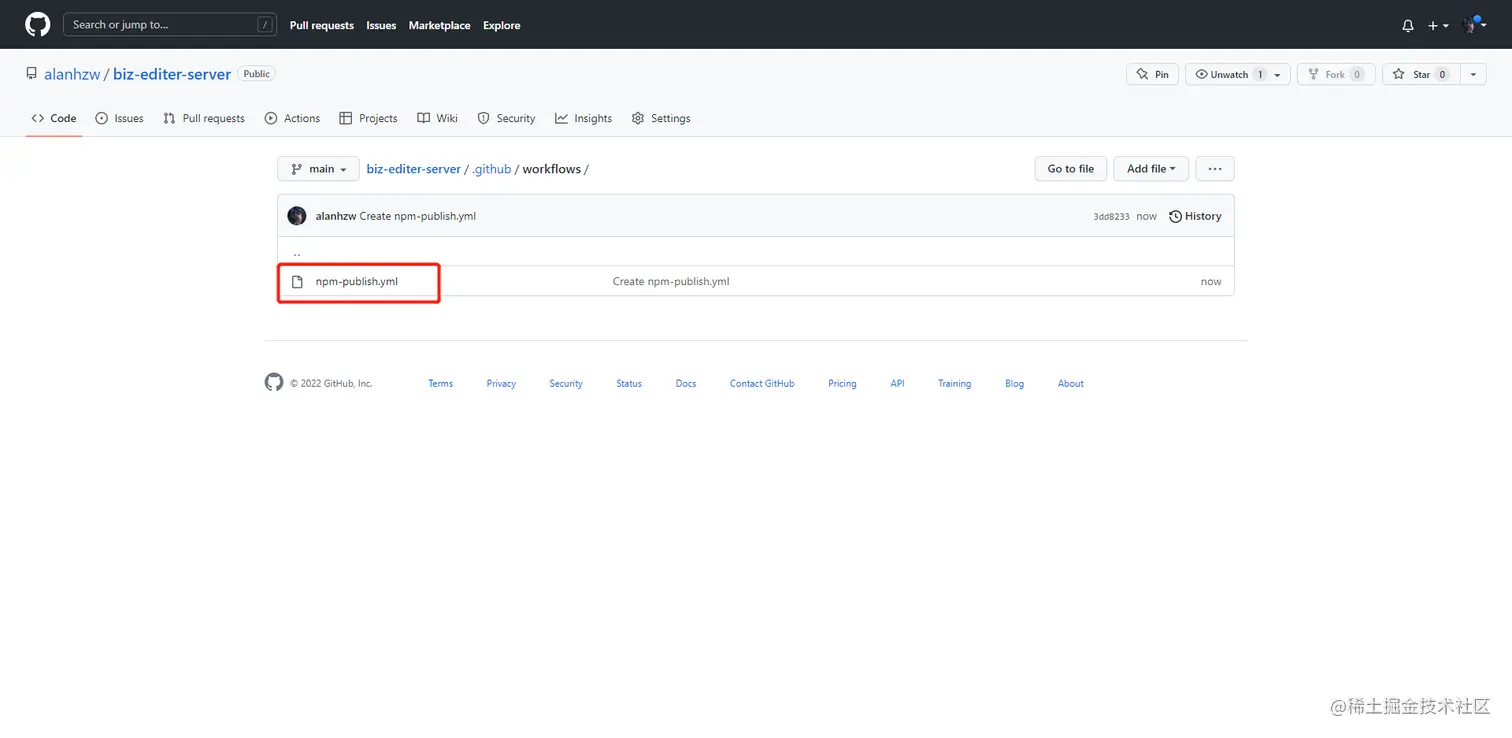Star this repository
The width and height of the screenshot is (1512, 738).
[x=1421, y=74]
